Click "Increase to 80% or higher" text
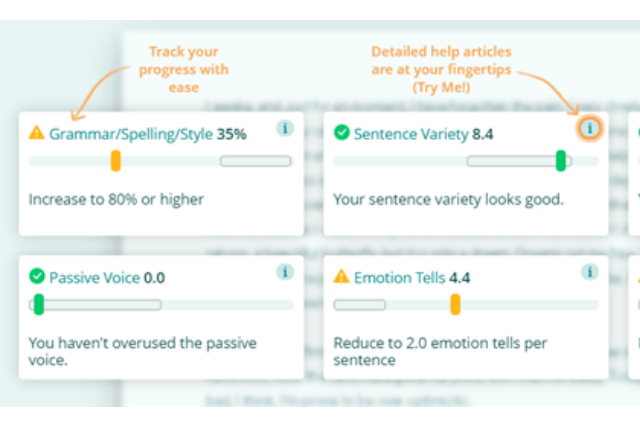Screen dimensions: 640x427 [116, 200]
